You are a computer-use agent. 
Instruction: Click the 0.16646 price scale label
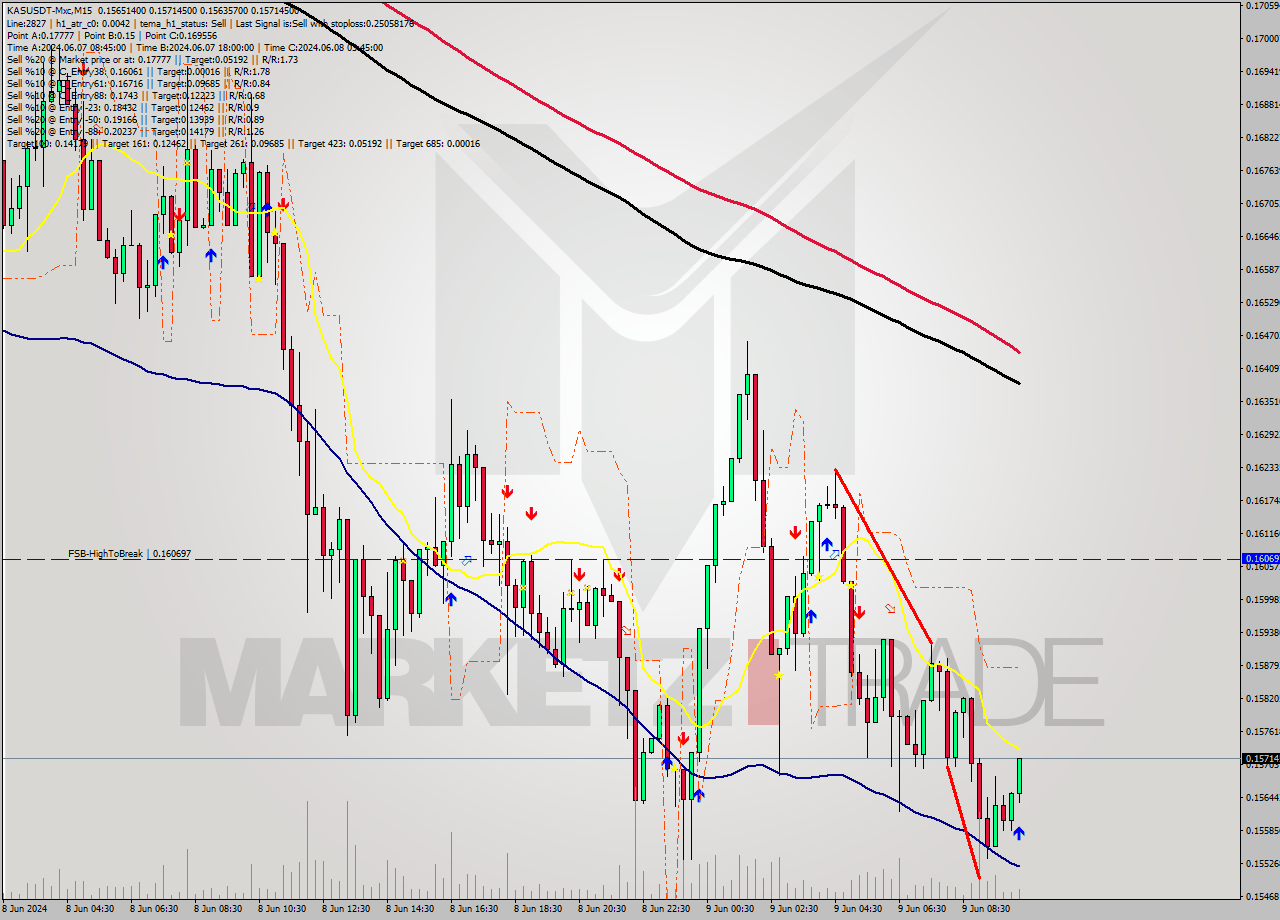1262,236
